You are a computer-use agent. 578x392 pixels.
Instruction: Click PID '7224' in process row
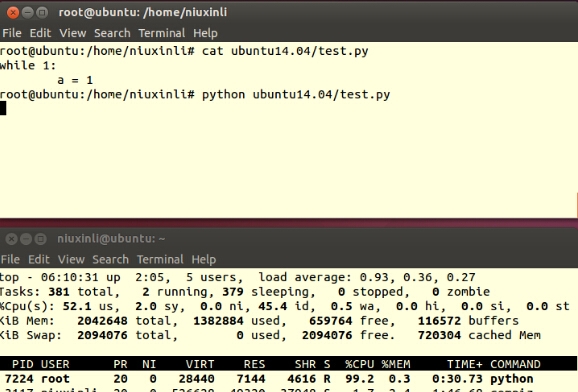[x=19, y=379]
